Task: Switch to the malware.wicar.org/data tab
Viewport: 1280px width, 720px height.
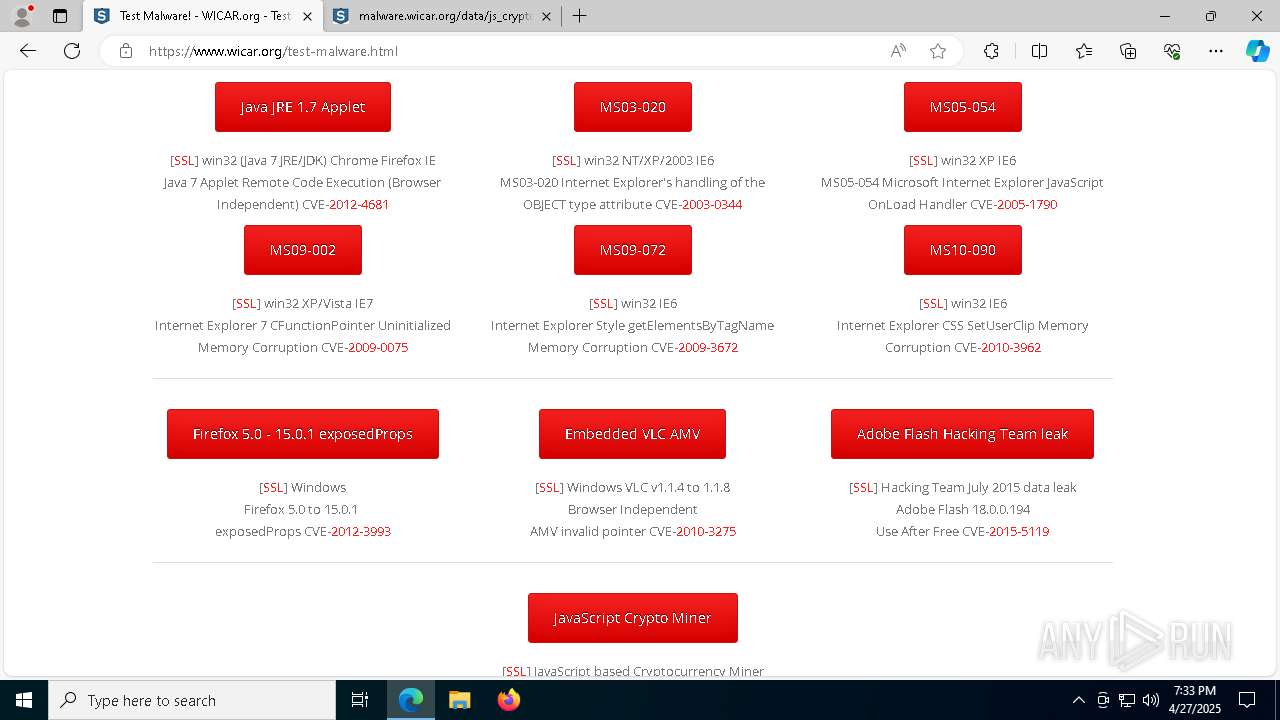Action: pos(443,16)
